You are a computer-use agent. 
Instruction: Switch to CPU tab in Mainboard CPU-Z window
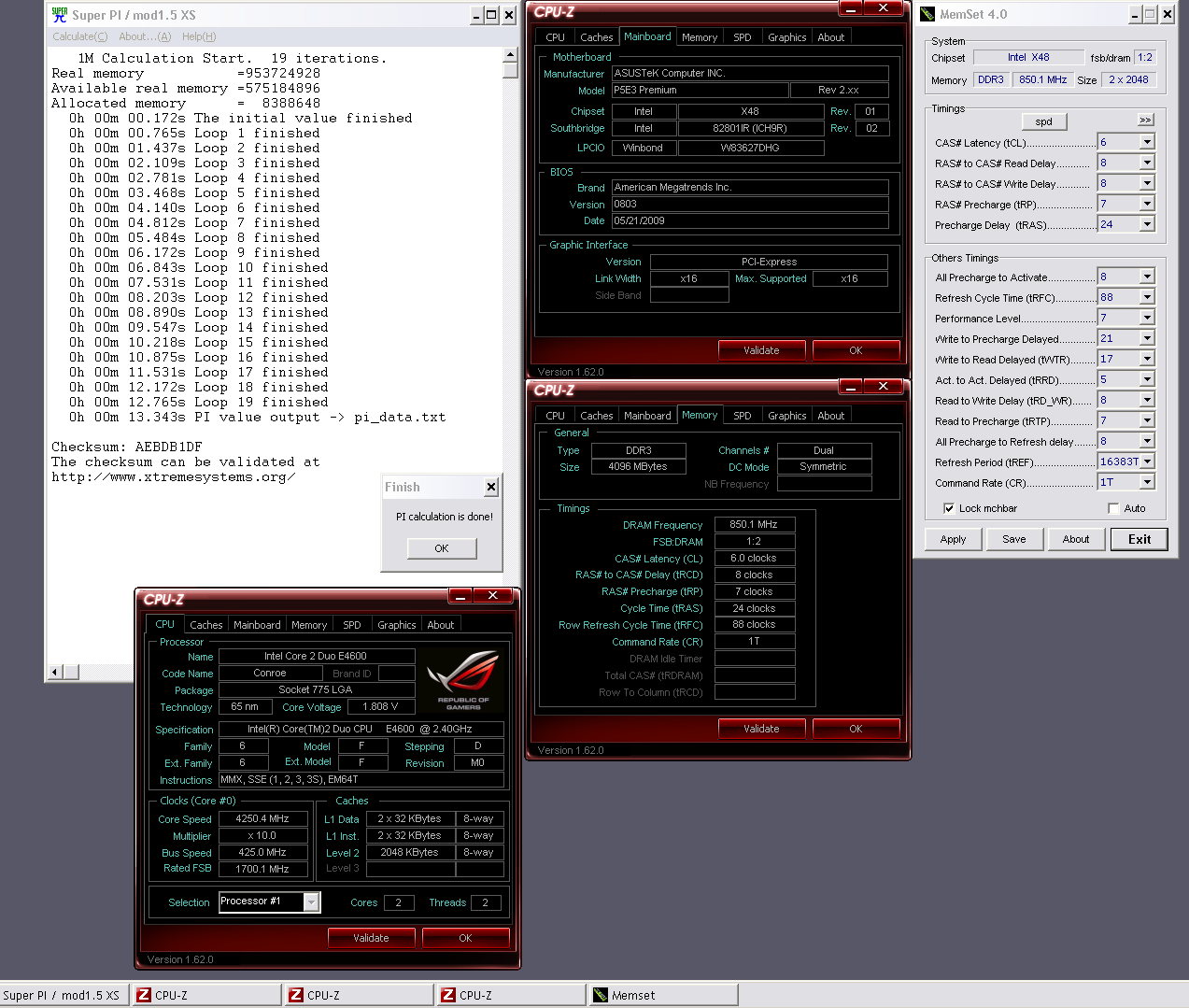[x=555, y=37]
